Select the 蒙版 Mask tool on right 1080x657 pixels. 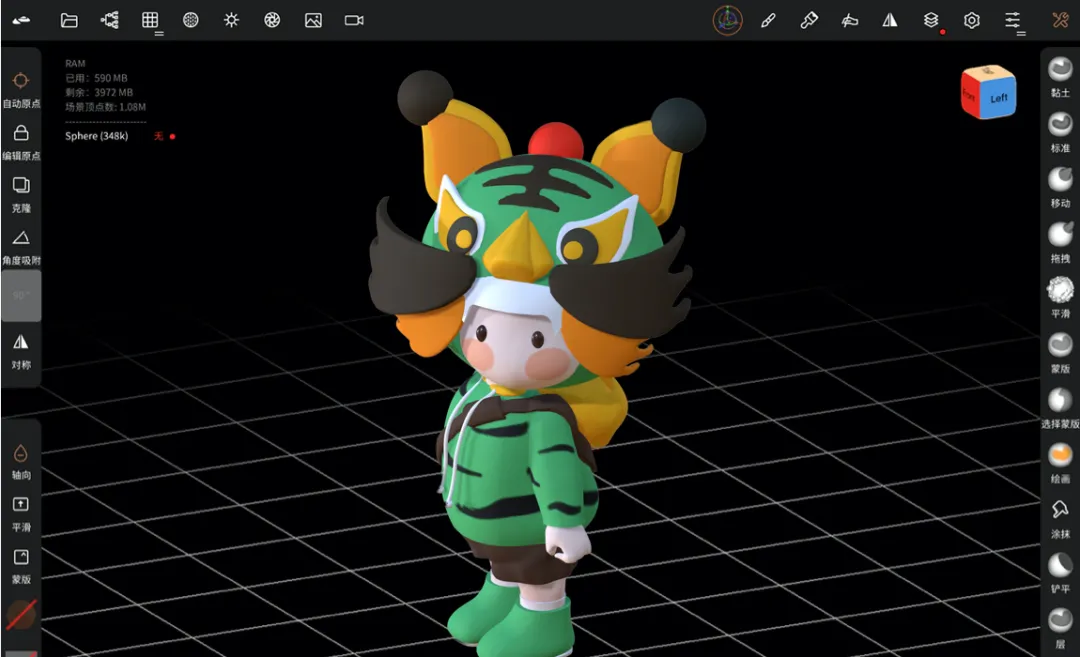pos(1060,352)
